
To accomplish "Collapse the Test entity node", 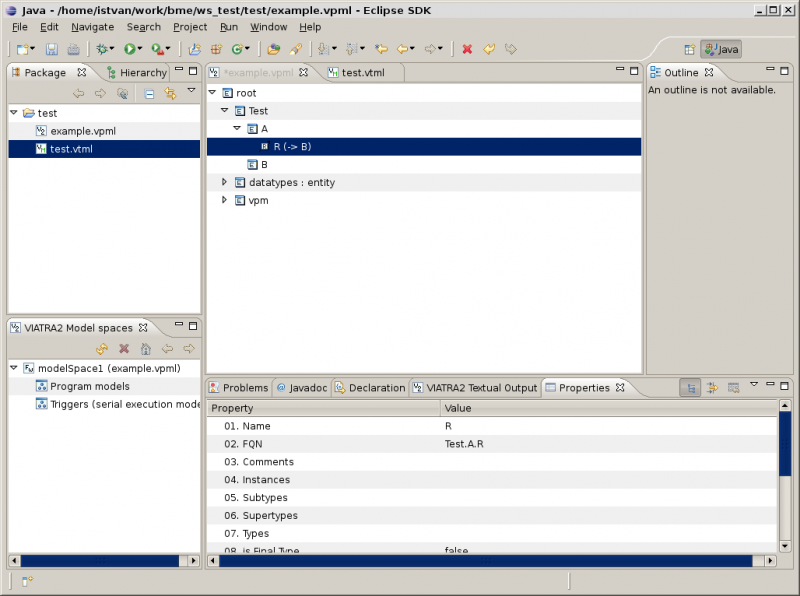I will coord(224,110).
